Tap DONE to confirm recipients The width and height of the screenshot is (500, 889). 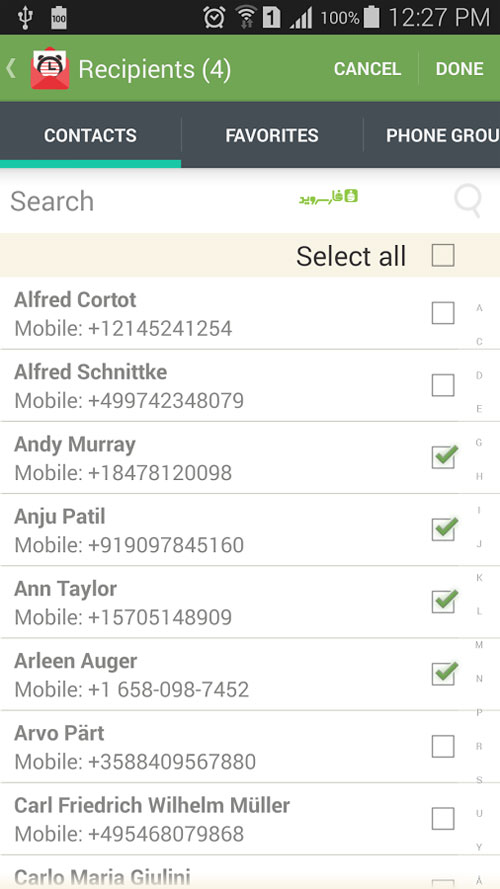tap(460, 69)
